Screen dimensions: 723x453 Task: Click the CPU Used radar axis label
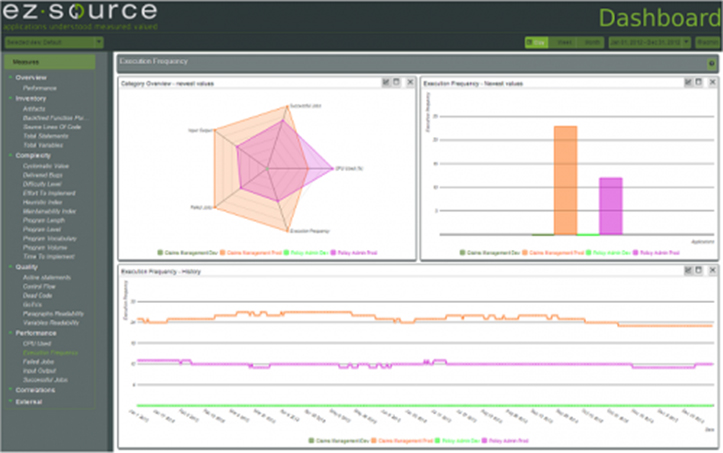click(350, 168)
